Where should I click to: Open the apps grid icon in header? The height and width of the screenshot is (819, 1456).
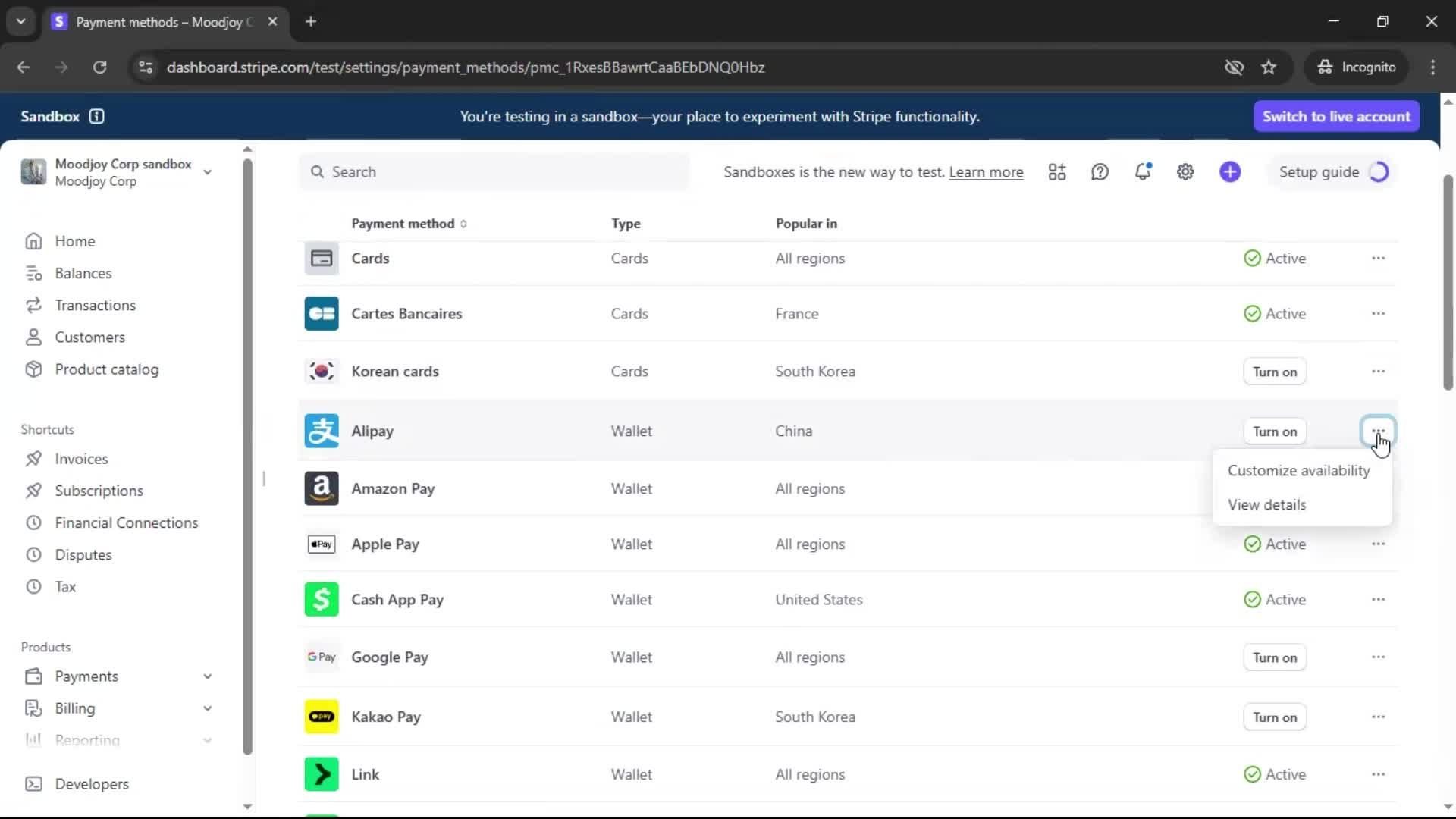[x=1057, y=172]
